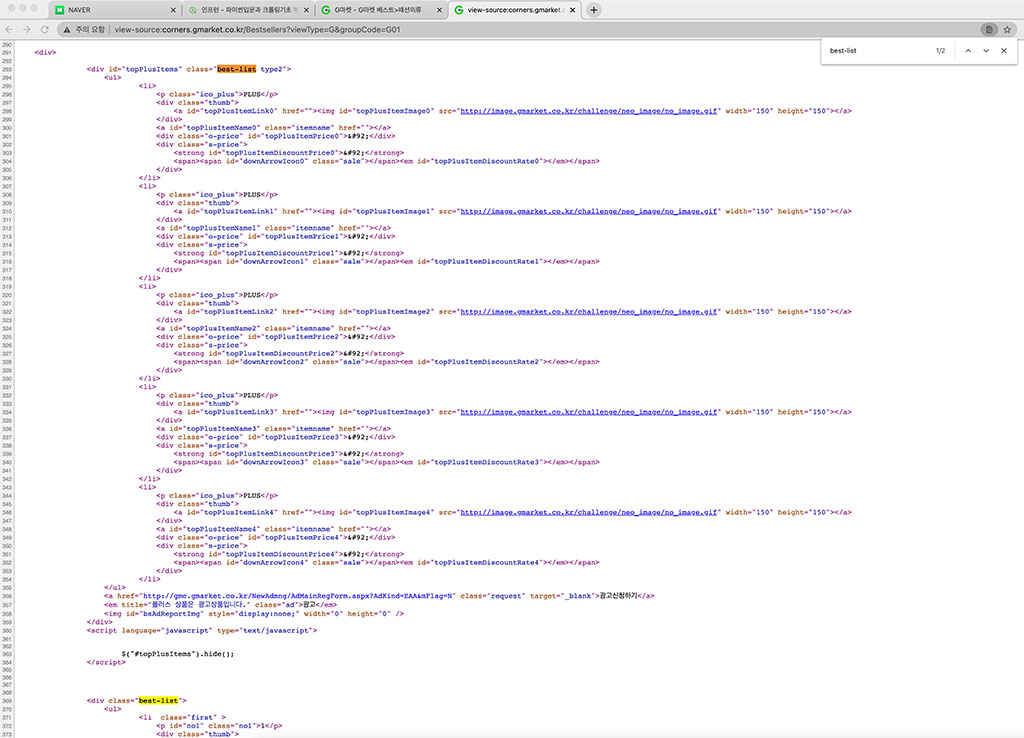Viewport: 1024px width, 738px height.
Task: Jump to previous find result
Action: pyautogui.click(x=968, y=50)
